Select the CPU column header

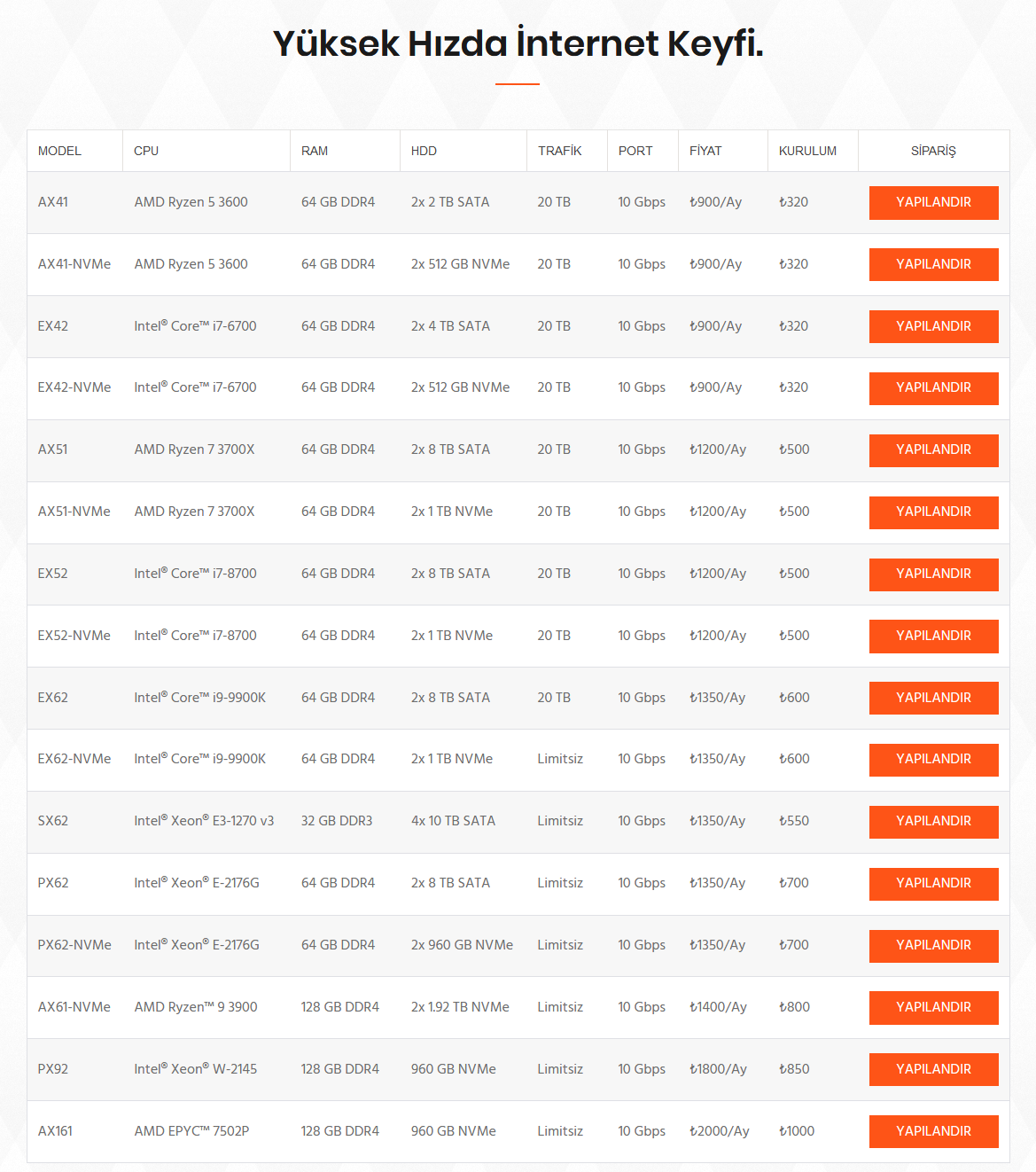tap(146, 151)
